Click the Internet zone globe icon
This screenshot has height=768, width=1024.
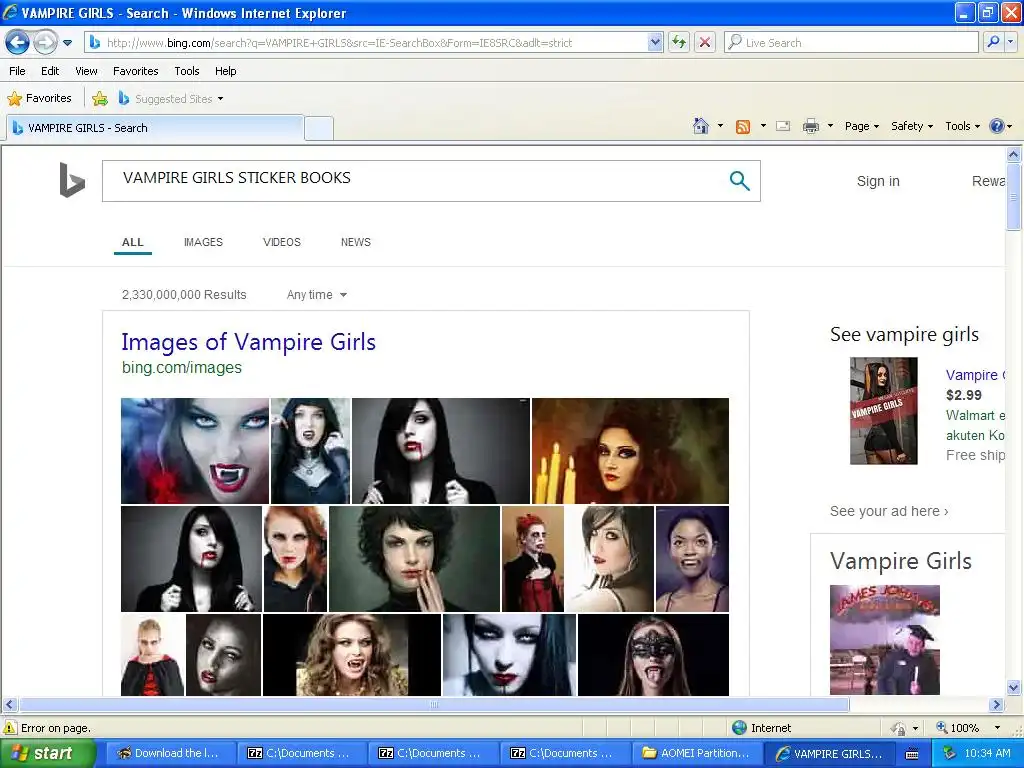coord(739,728)
